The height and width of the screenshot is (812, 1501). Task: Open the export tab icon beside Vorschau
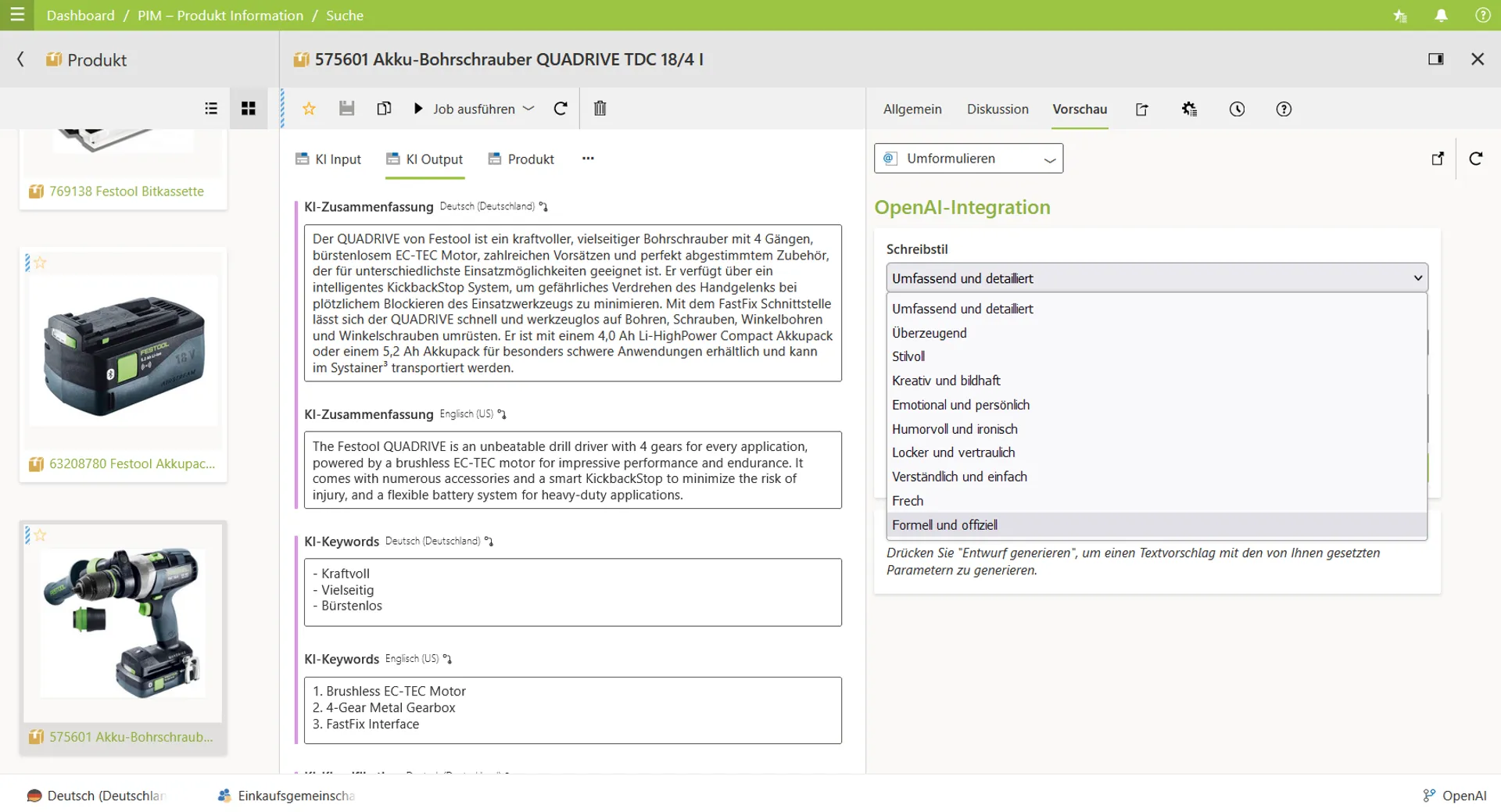click(1142, 109)
